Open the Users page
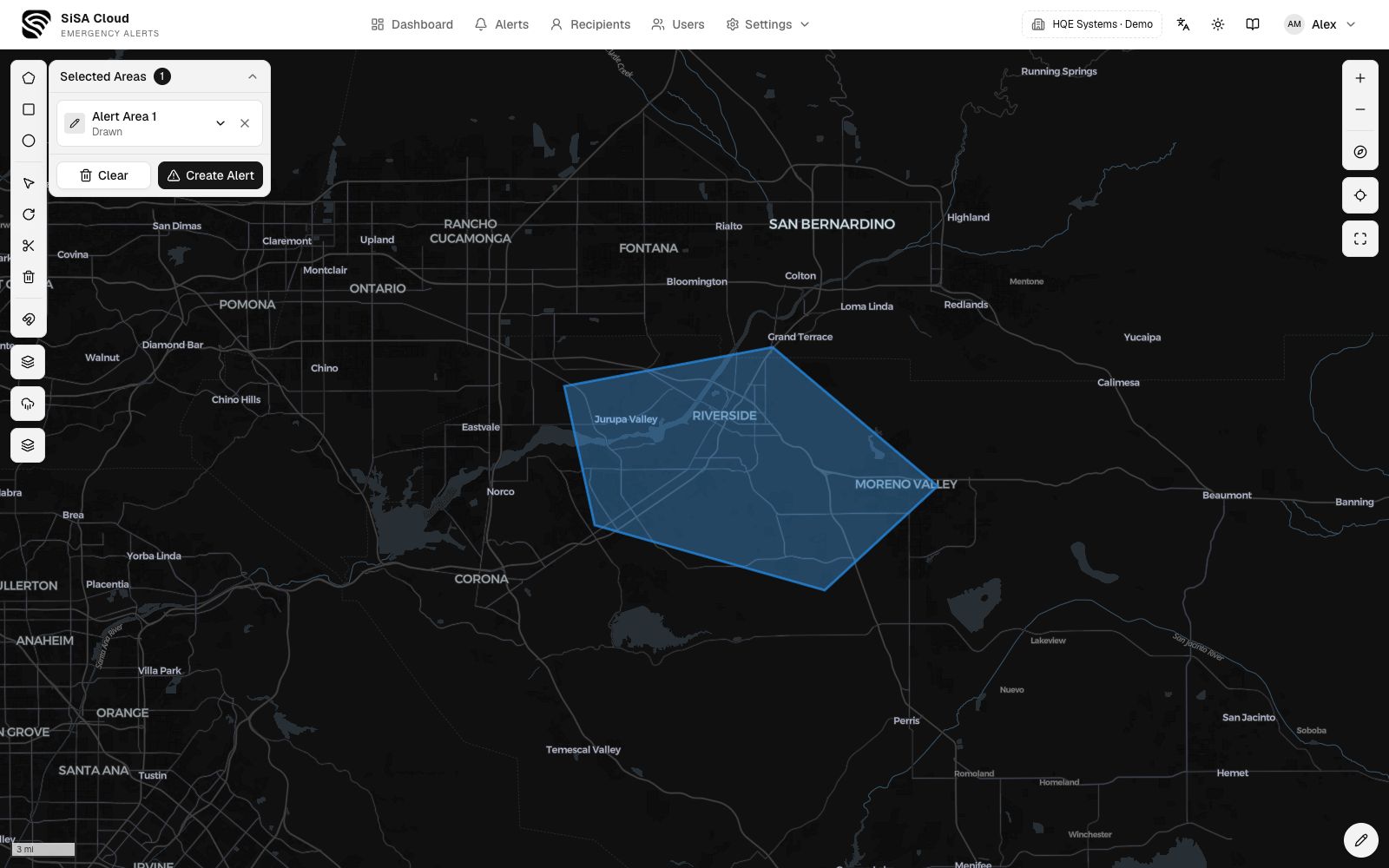This screenshot has width=1389, height=868. coord(678,24)
